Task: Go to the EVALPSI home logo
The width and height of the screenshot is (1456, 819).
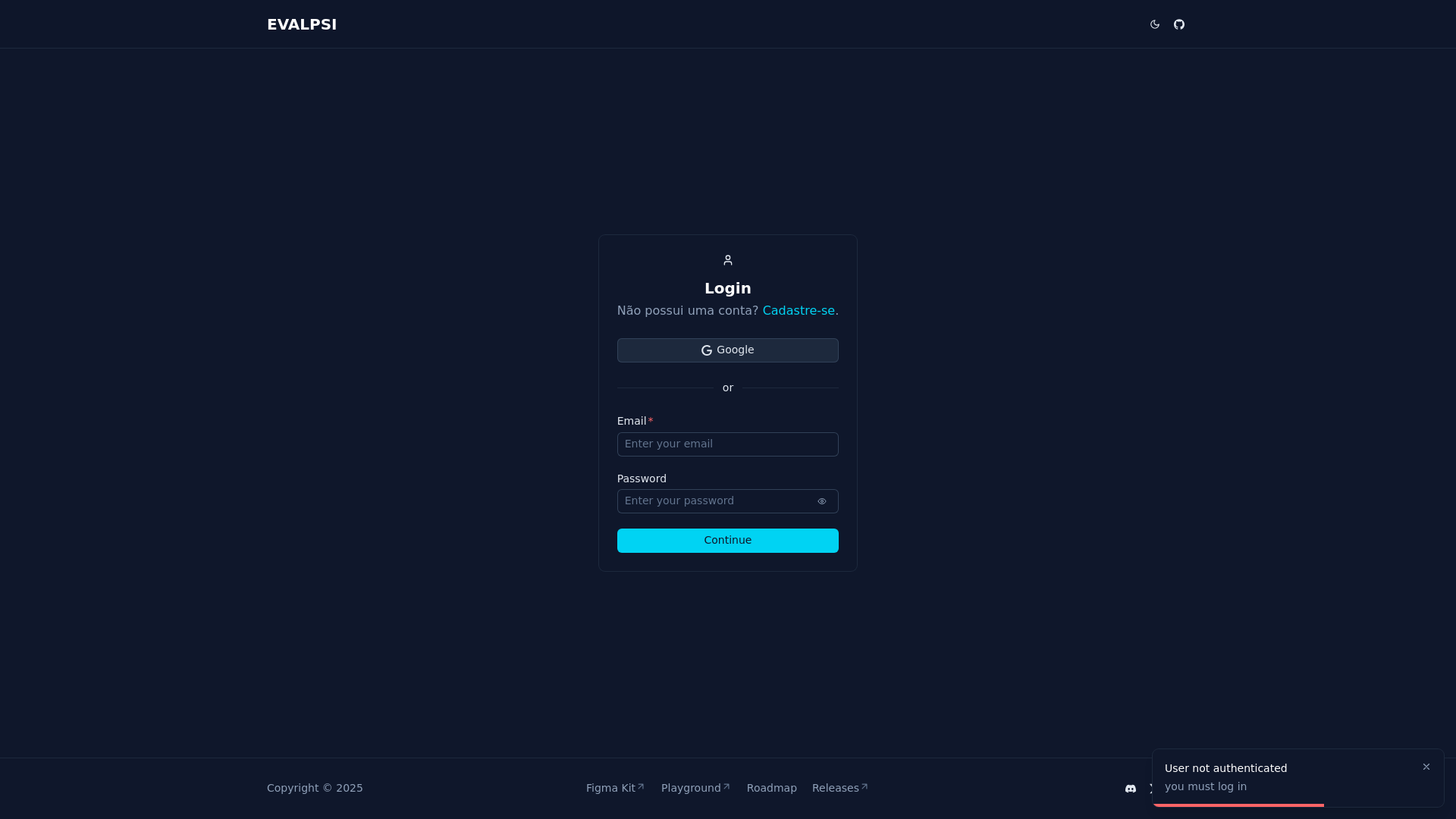Action: click(x=302, y=24)
